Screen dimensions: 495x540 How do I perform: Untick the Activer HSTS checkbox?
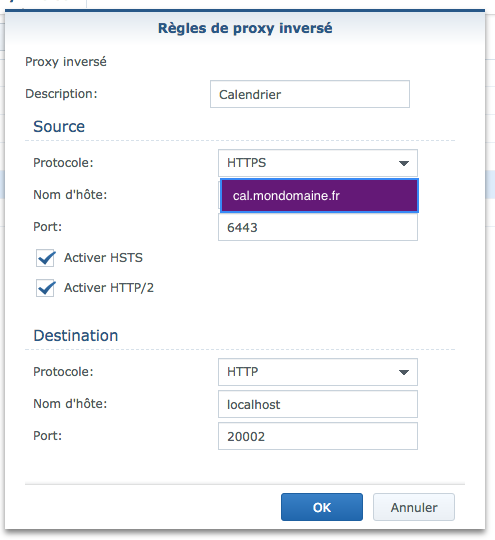(45, 258)
